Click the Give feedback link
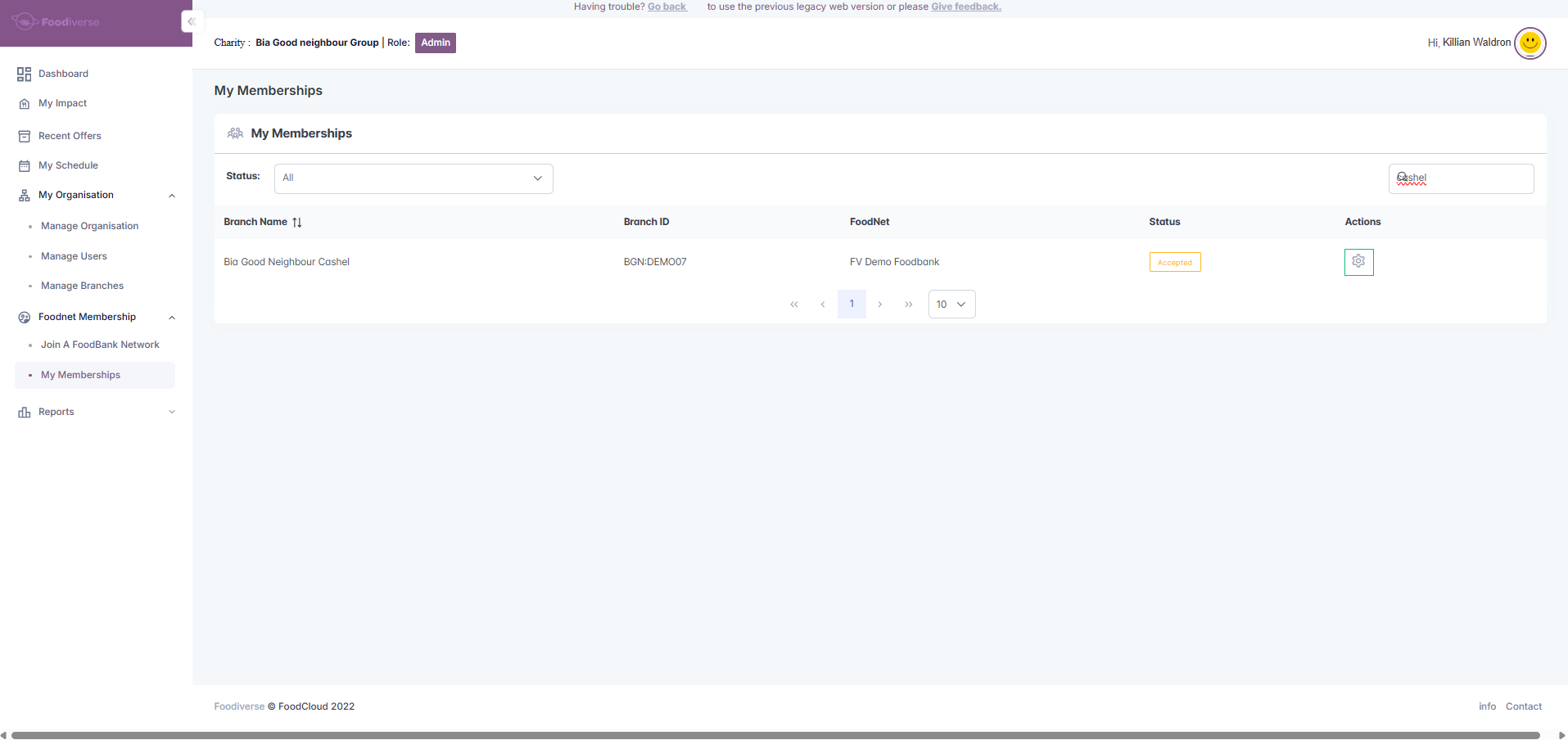Screen dimensions: 1568x740 coord(966,7)
